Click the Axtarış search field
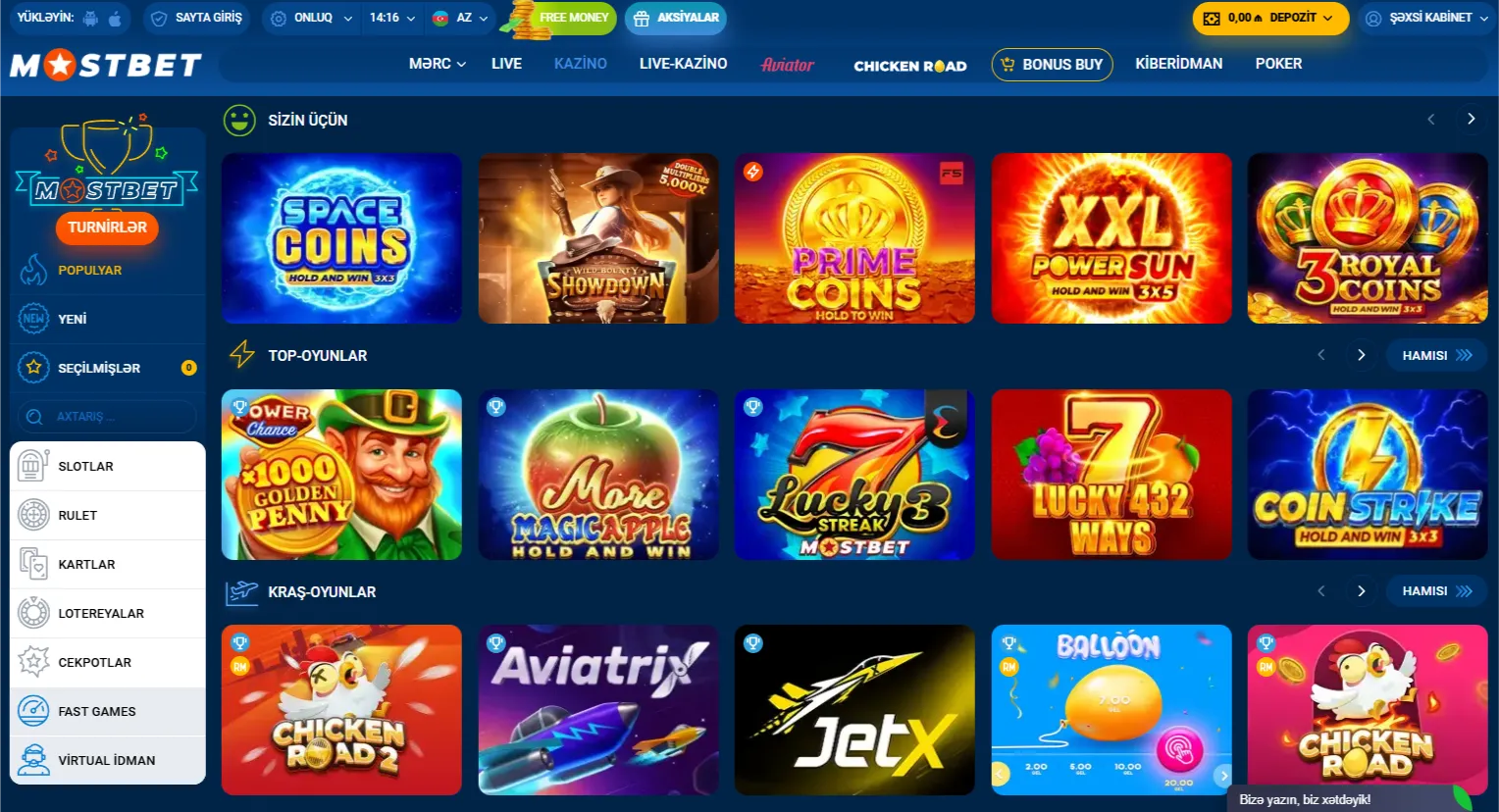The image size is (1499, 812). pyautogui.click(x=107, y=417)
